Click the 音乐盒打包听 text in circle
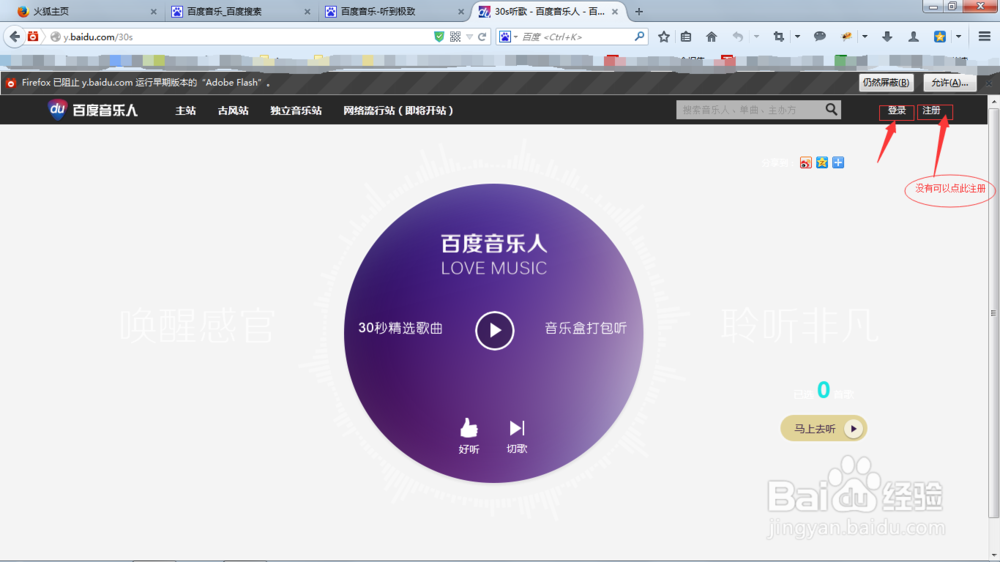 [x=585, y=328]
